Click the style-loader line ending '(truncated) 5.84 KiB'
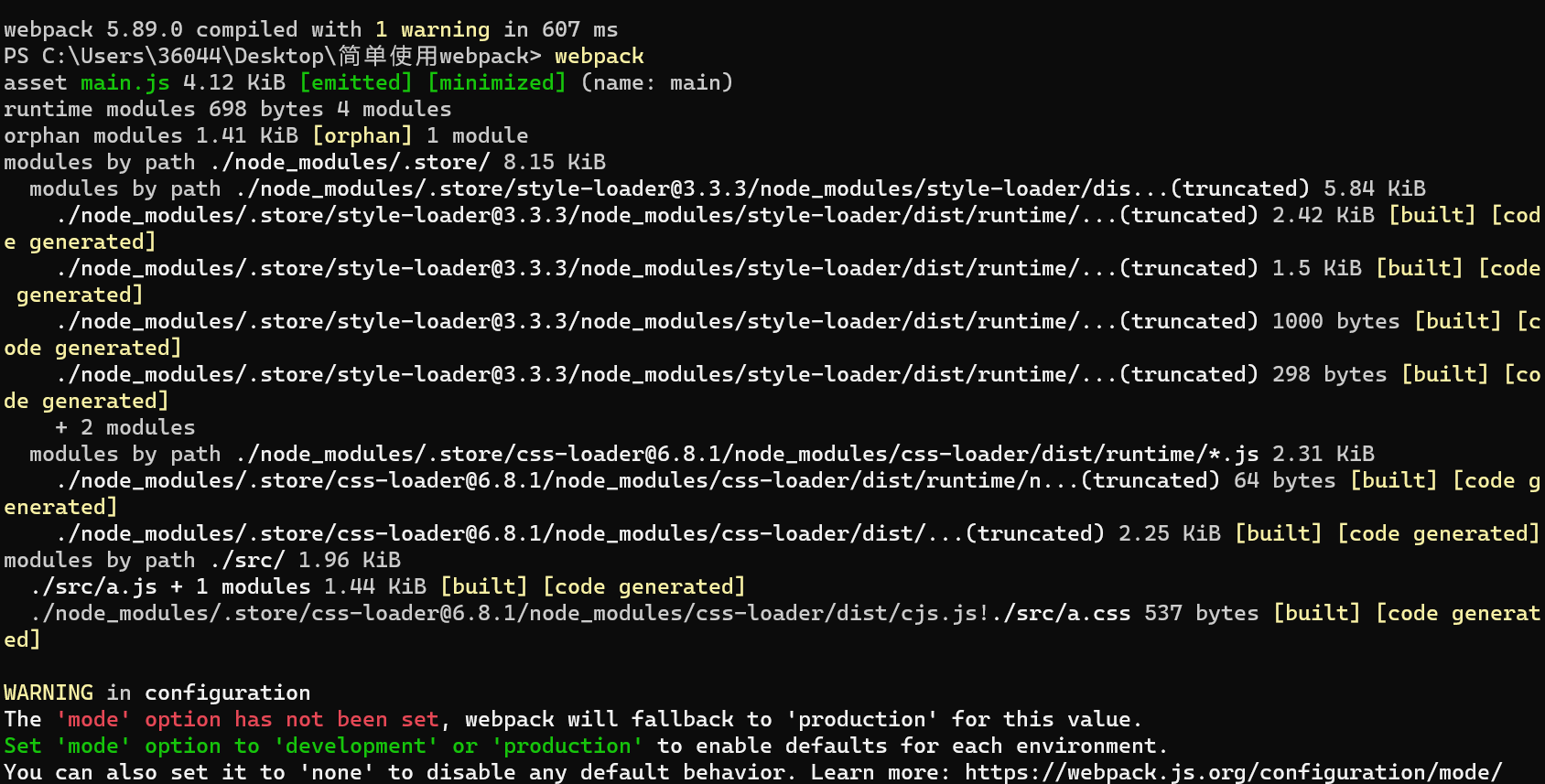This screenshot has height=784, width=1545. click(728, 188)
